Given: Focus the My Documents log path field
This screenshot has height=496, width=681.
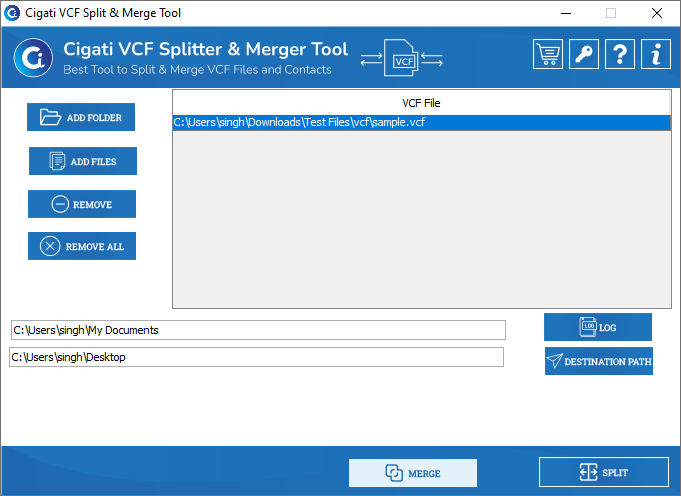Looking at the screenshot, I should tap(258, 330).
